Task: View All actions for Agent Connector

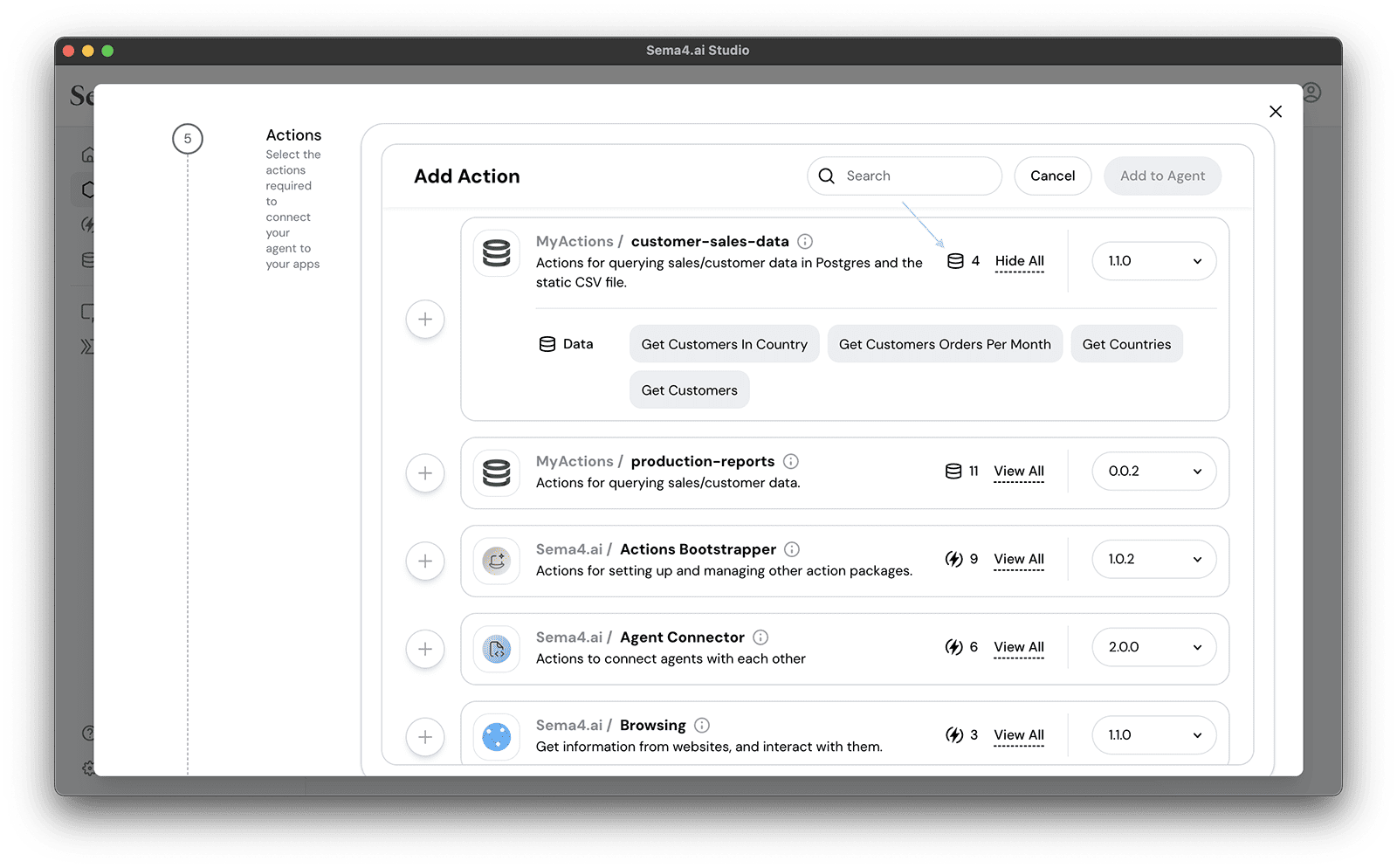Action: tap(1018, 646)
